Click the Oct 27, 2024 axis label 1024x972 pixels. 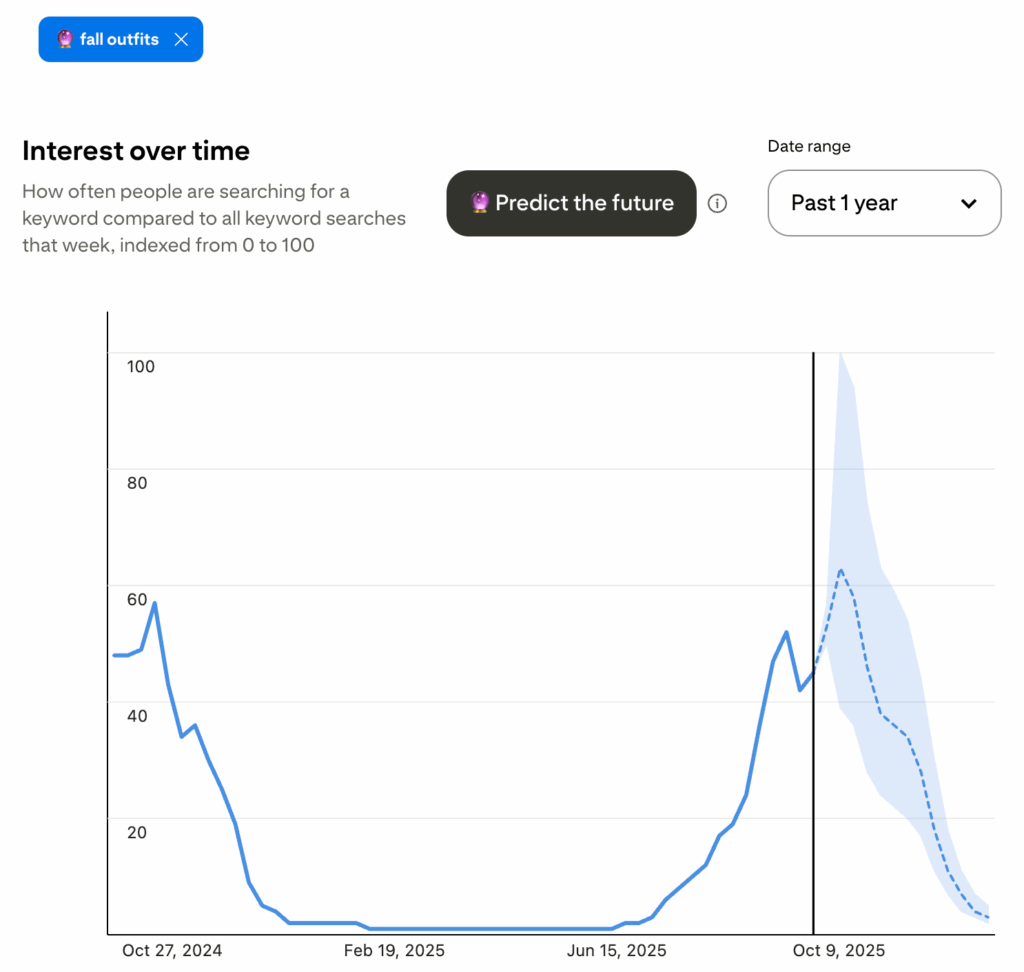coord(172,950)
